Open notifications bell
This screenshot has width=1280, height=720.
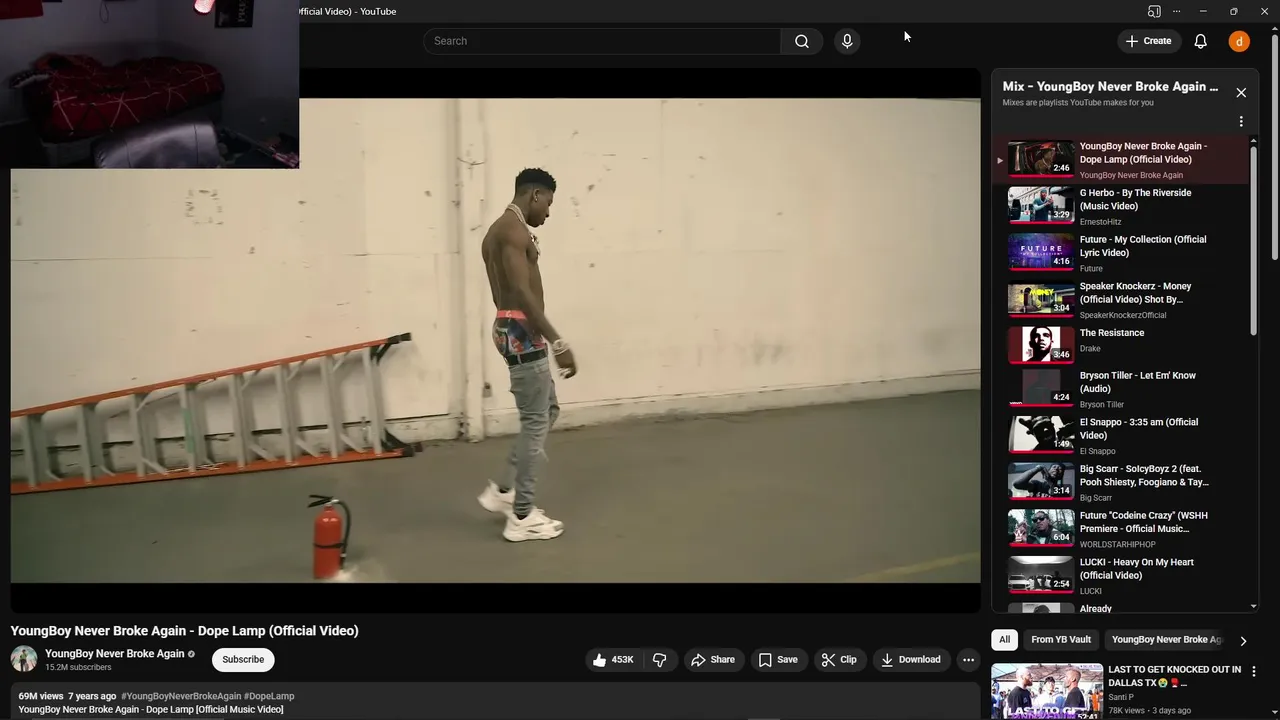coord(1200,41)
